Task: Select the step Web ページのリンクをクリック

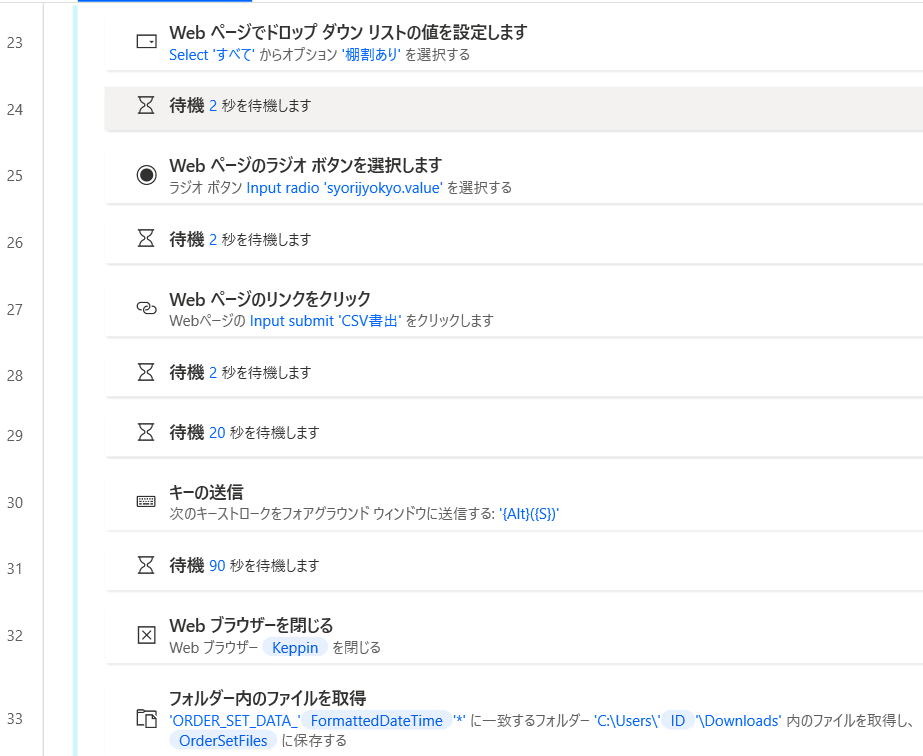Action: click(270, 299)
